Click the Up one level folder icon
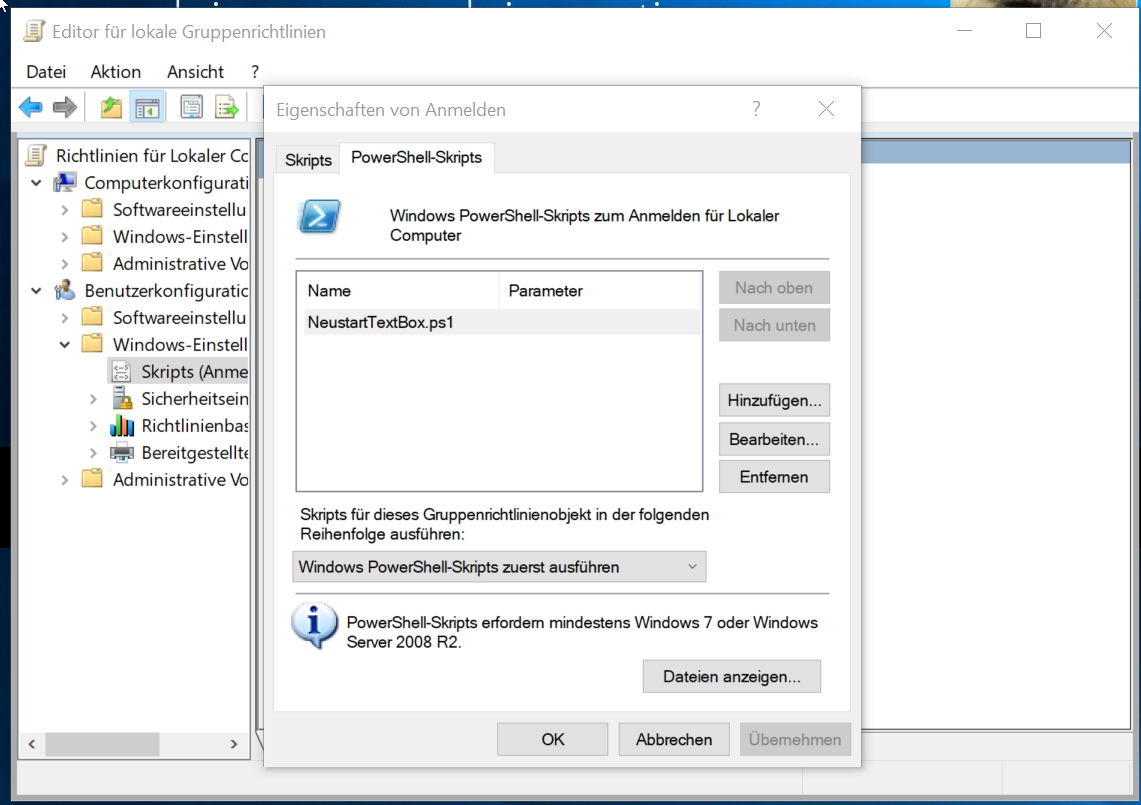Viewport: 1141px width, 805px height. 111,108
